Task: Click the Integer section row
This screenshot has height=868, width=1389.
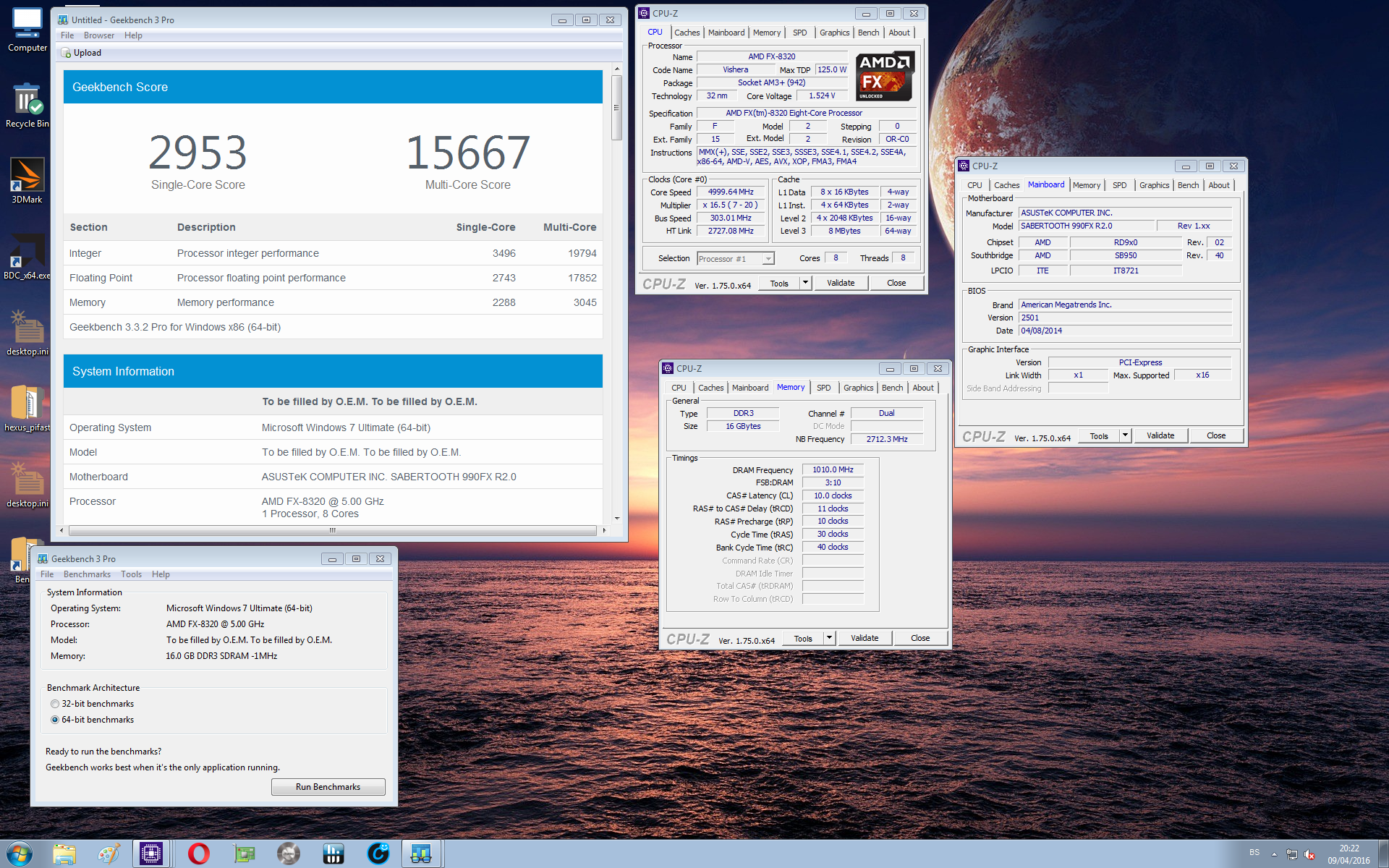Action: point(333,253)
